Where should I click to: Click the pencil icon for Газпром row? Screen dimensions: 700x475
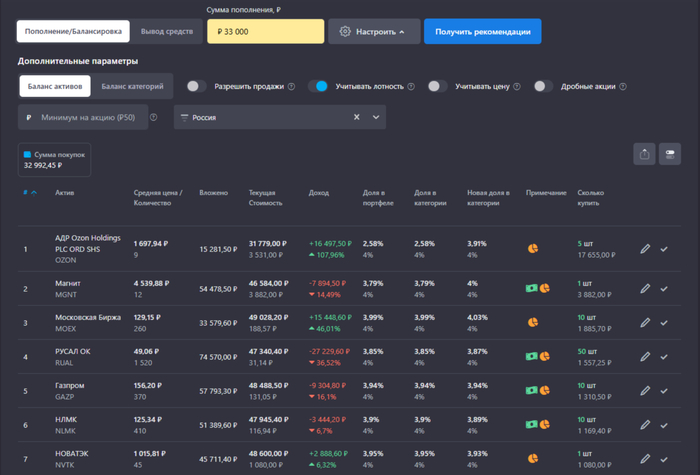[645, 390]
